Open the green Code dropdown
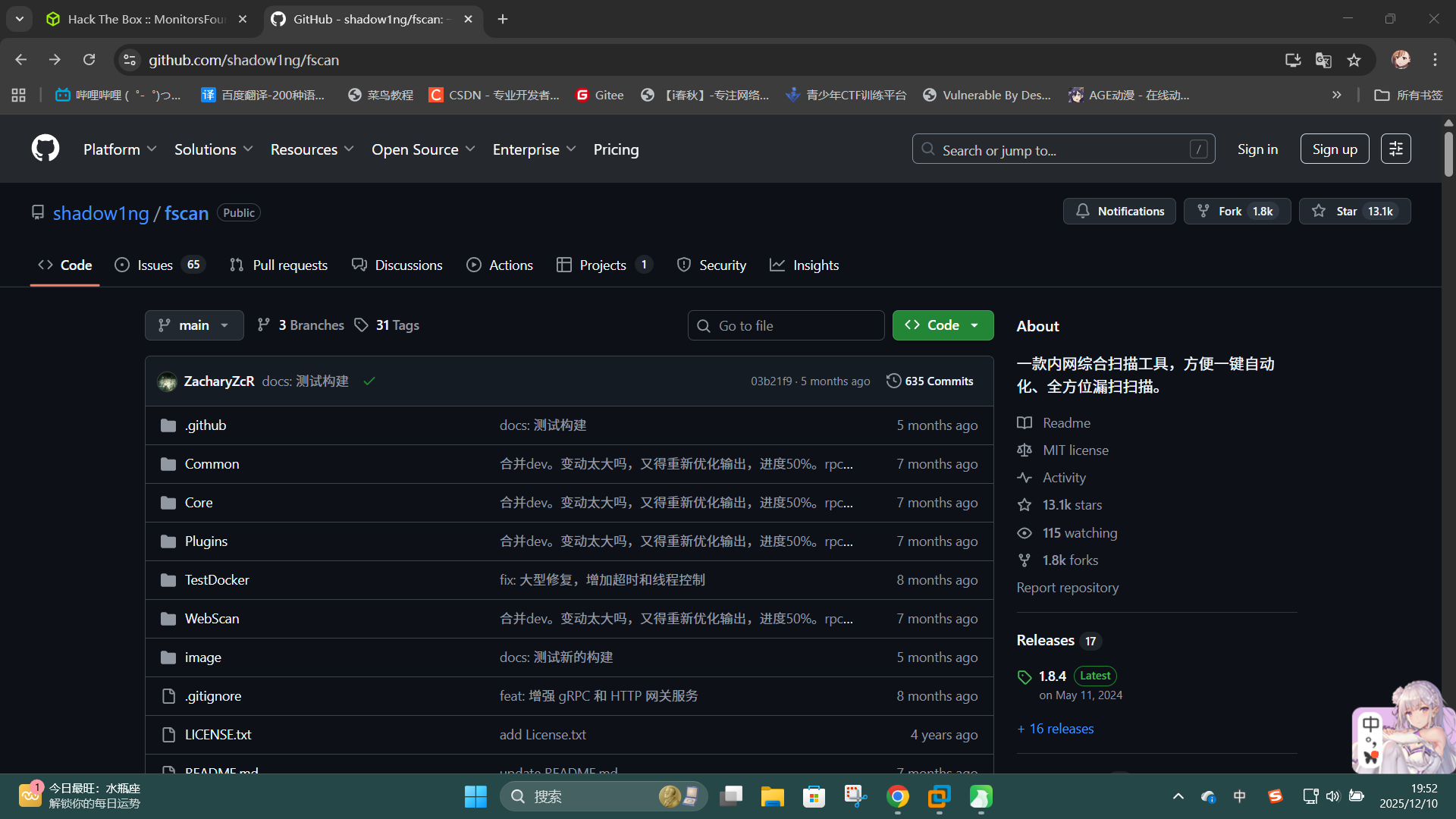Viewport: 1456px width, 819px height. coord(943,325)
